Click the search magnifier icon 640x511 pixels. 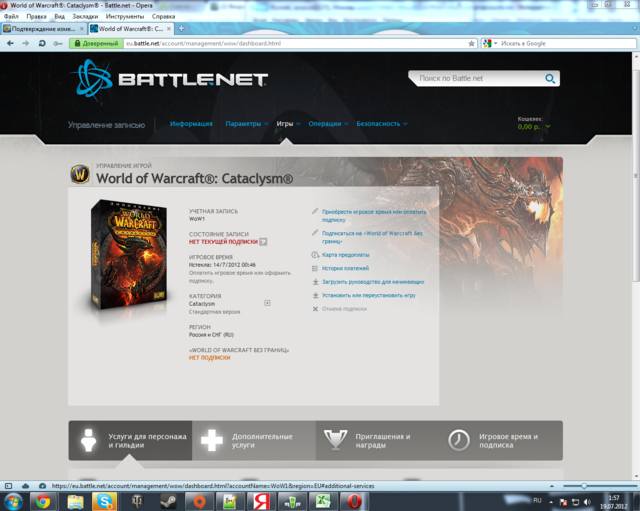[550, 78]
